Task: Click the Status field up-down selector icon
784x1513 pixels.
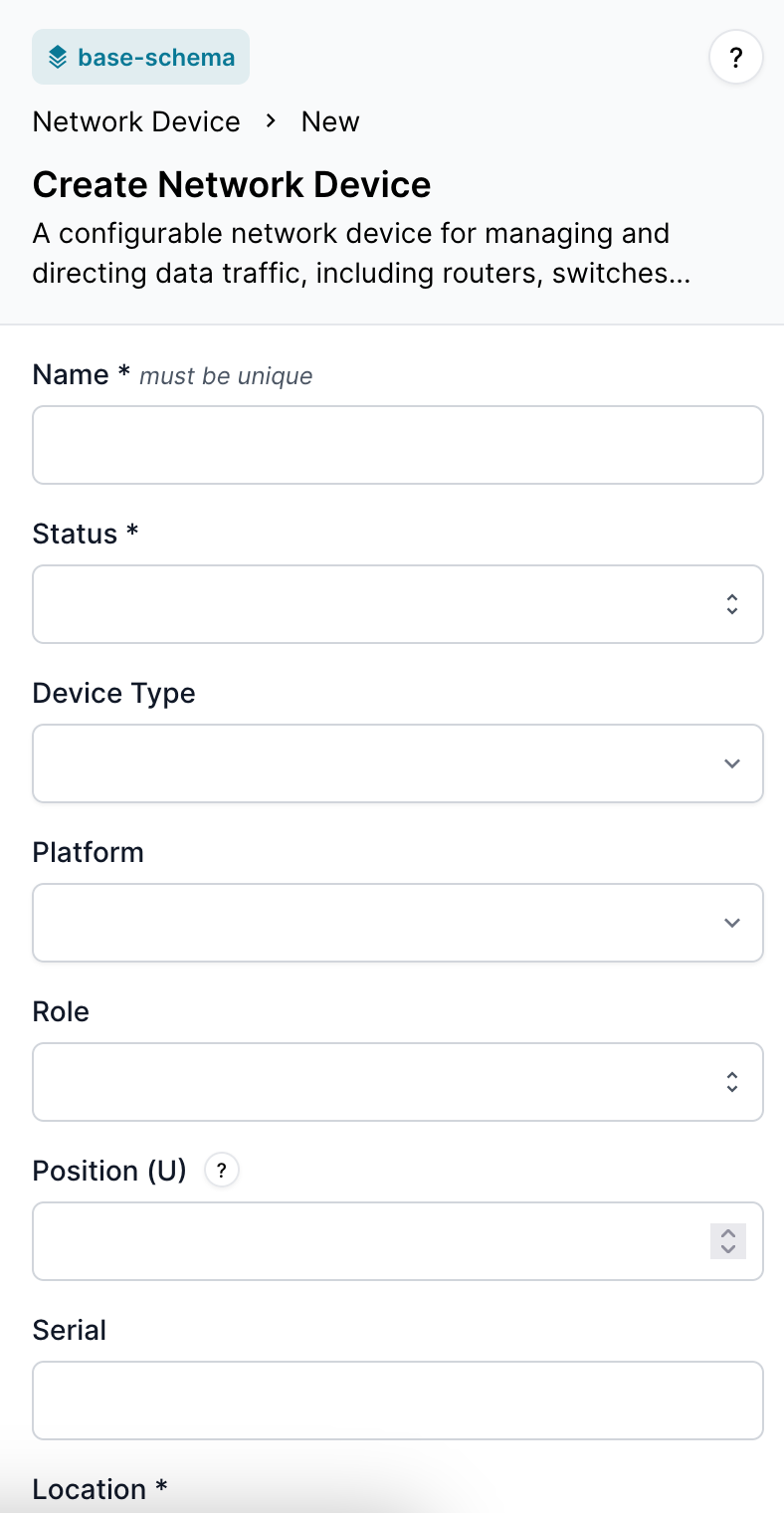Action: click(732, 604)
